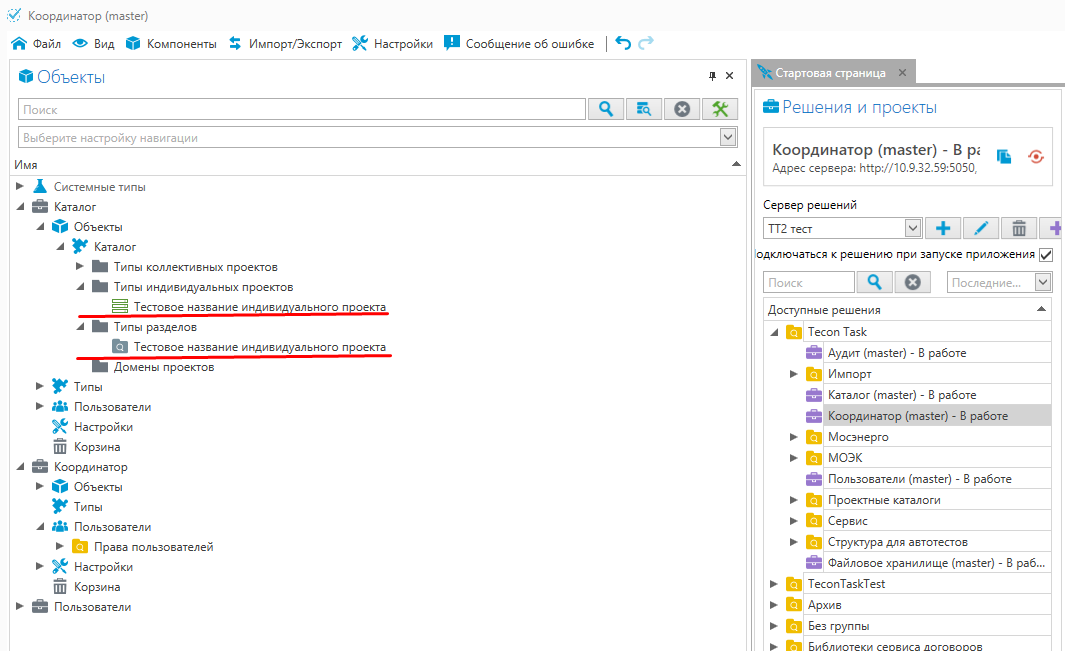Pin the Объекты panel
Screen dimensions: 1065x651
pos(713,76)
